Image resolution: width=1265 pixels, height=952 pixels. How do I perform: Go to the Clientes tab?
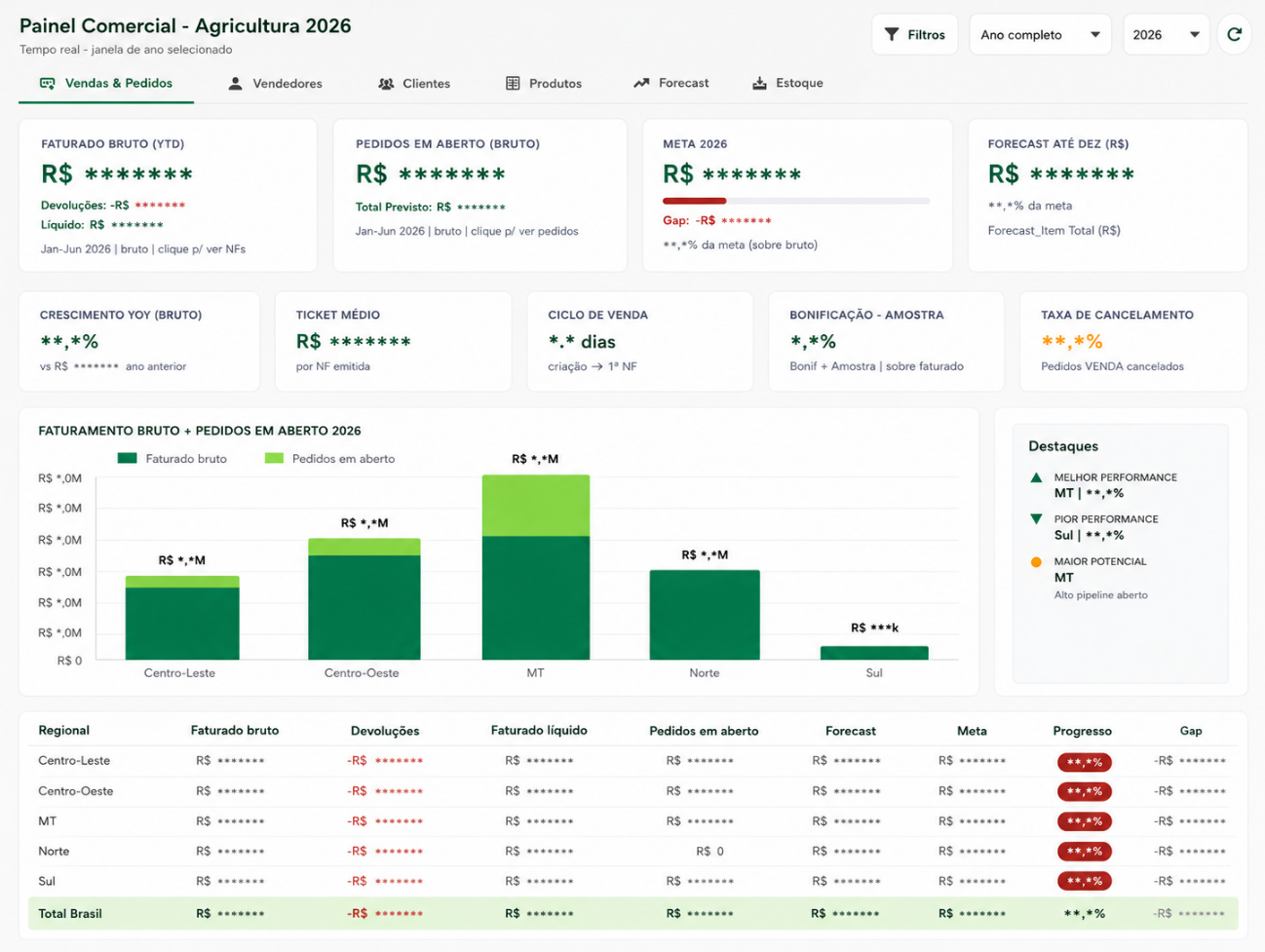(414, 83)
